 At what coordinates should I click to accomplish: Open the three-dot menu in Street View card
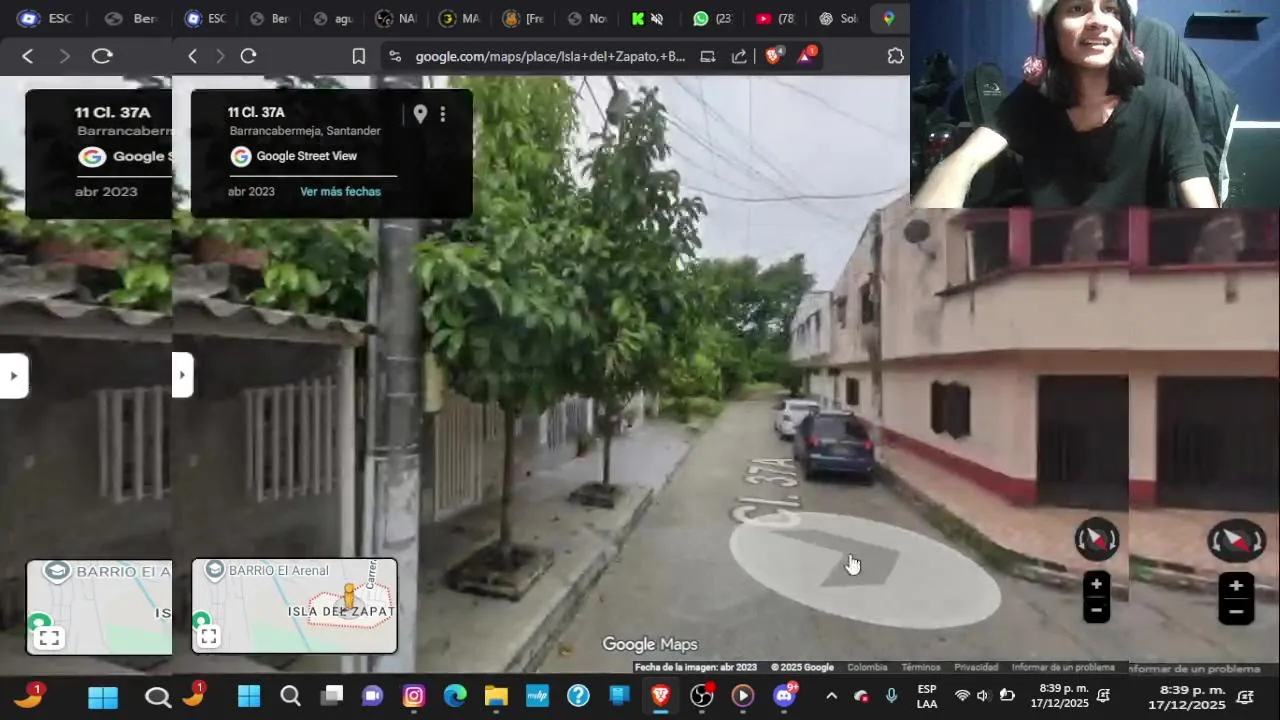[443, 114]
